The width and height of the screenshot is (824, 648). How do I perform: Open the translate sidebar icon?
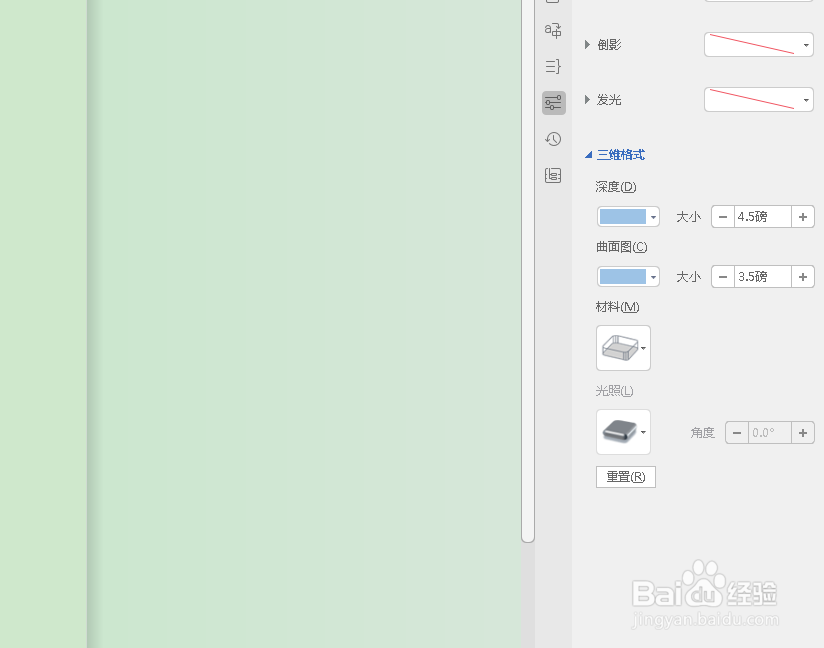click(553, 30)
